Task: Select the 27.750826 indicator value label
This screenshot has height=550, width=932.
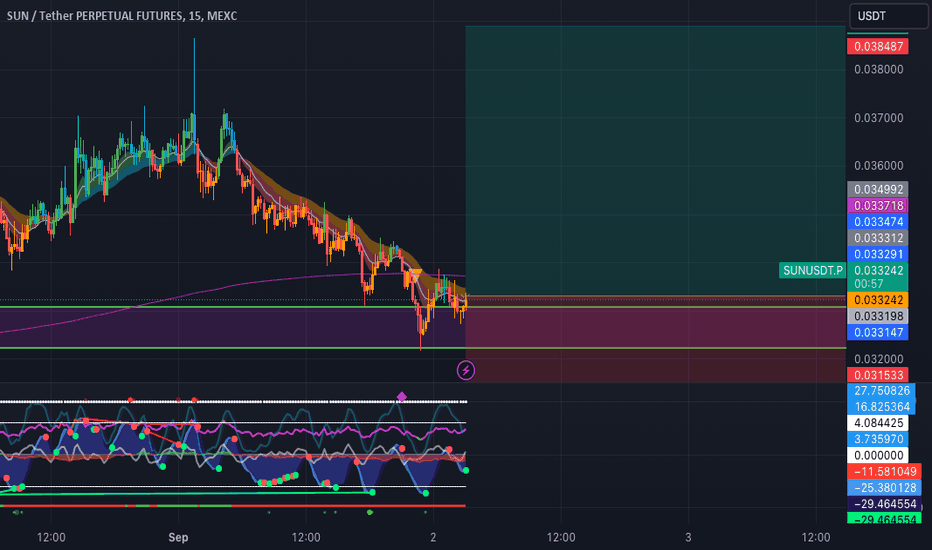Action: pos(881,391)
